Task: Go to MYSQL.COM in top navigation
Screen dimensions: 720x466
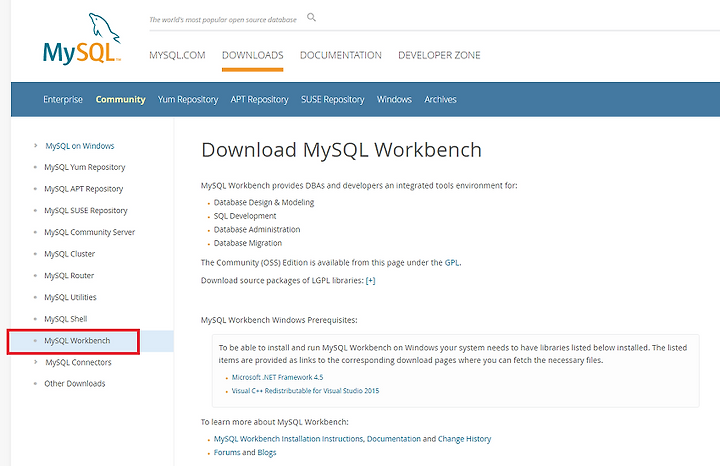Action: tap(177, 55)
